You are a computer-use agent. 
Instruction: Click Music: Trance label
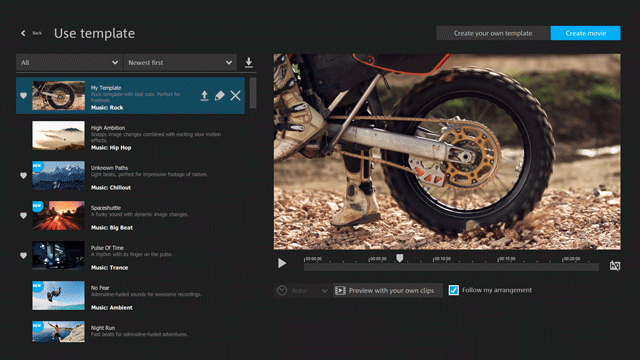tap(109, 268)
